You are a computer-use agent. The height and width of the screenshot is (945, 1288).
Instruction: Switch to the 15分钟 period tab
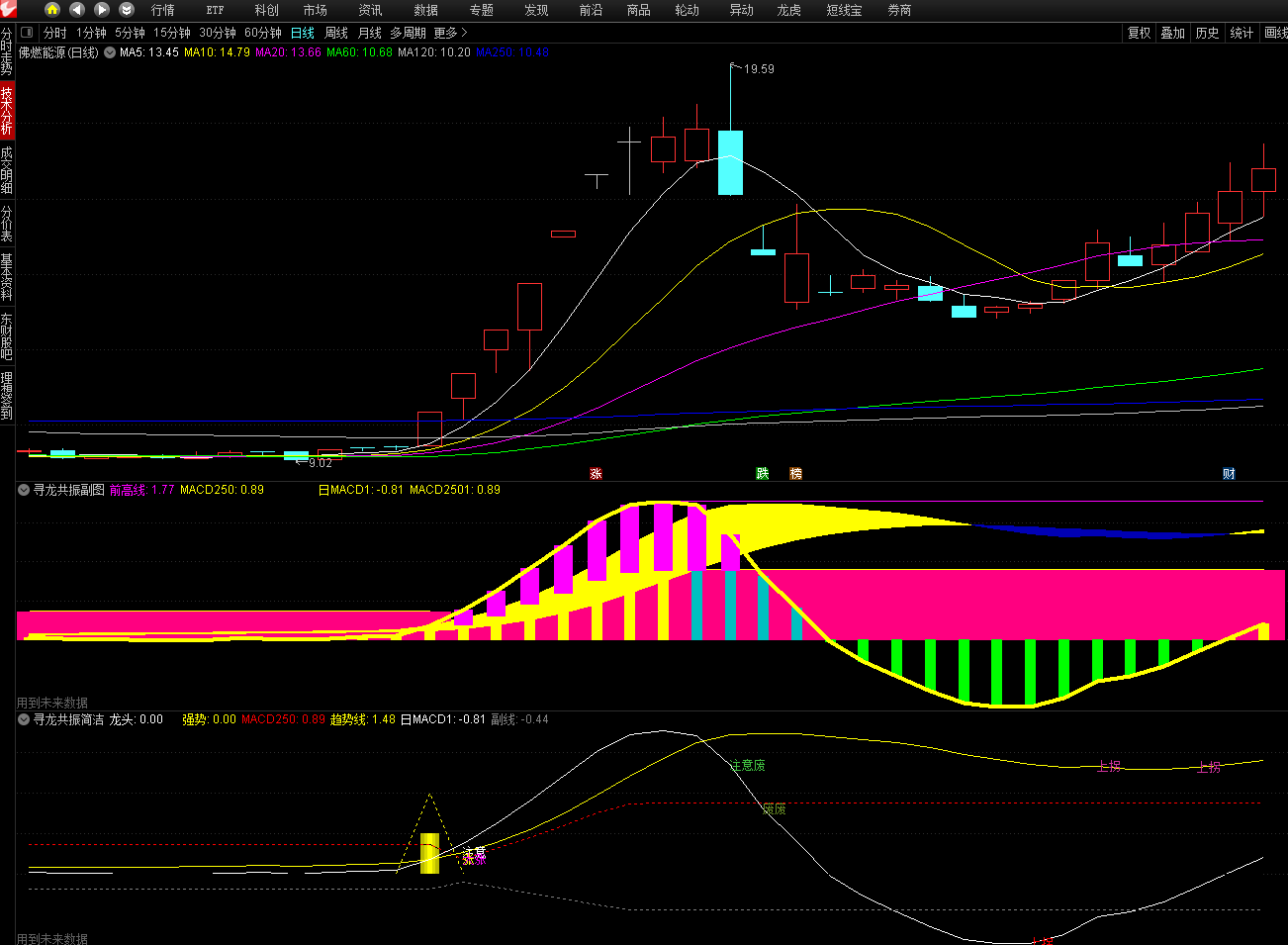pos(172,33)
